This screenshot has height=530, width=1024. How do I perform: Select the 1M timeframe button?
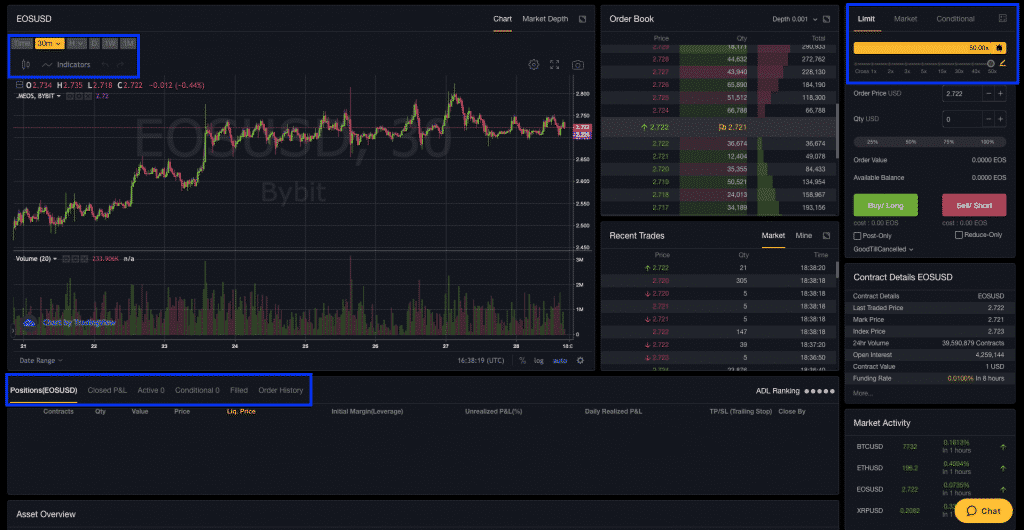coord(128,44)
